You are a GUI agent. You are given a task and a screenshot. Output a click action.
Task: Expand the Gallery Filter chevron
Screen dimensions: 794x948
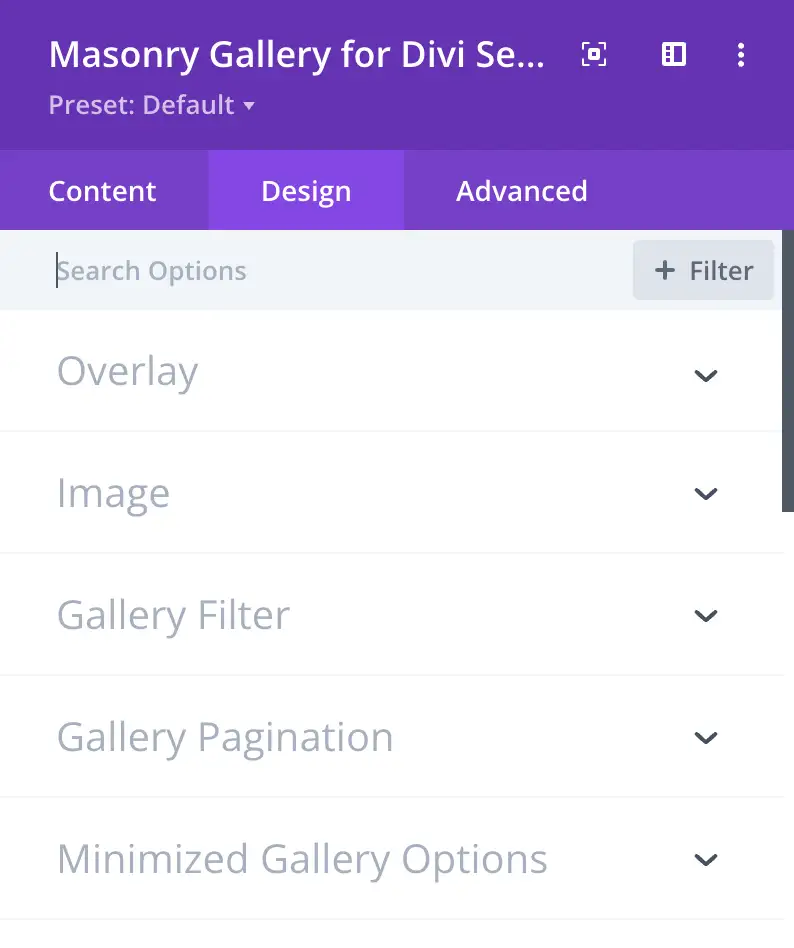tap(706, 616)
